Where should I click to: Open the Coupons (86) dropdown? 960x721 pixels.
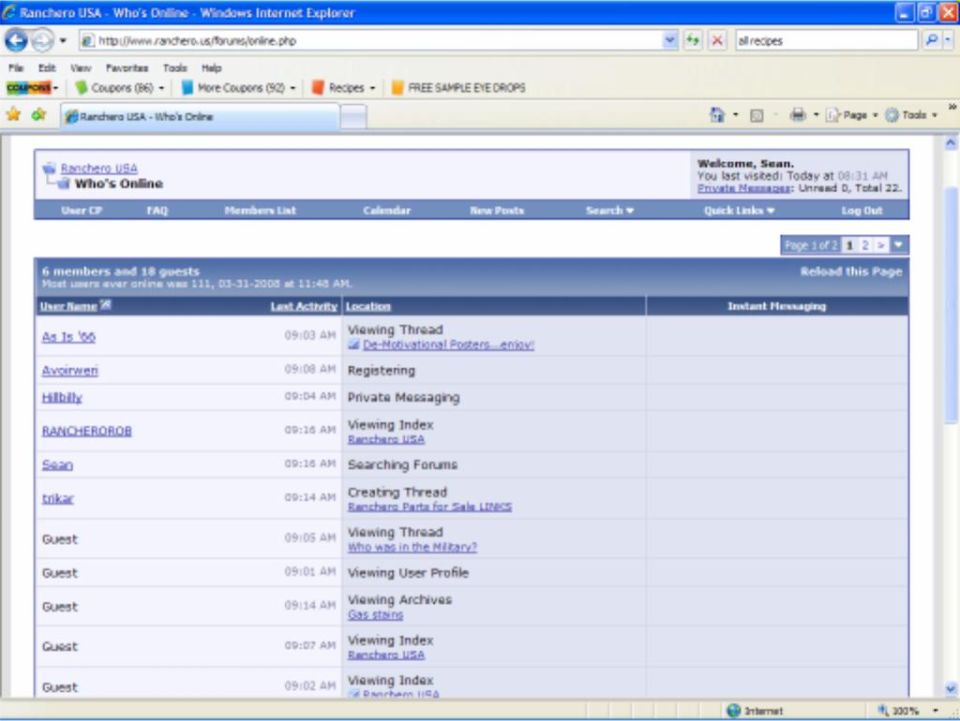click(162, 88)
